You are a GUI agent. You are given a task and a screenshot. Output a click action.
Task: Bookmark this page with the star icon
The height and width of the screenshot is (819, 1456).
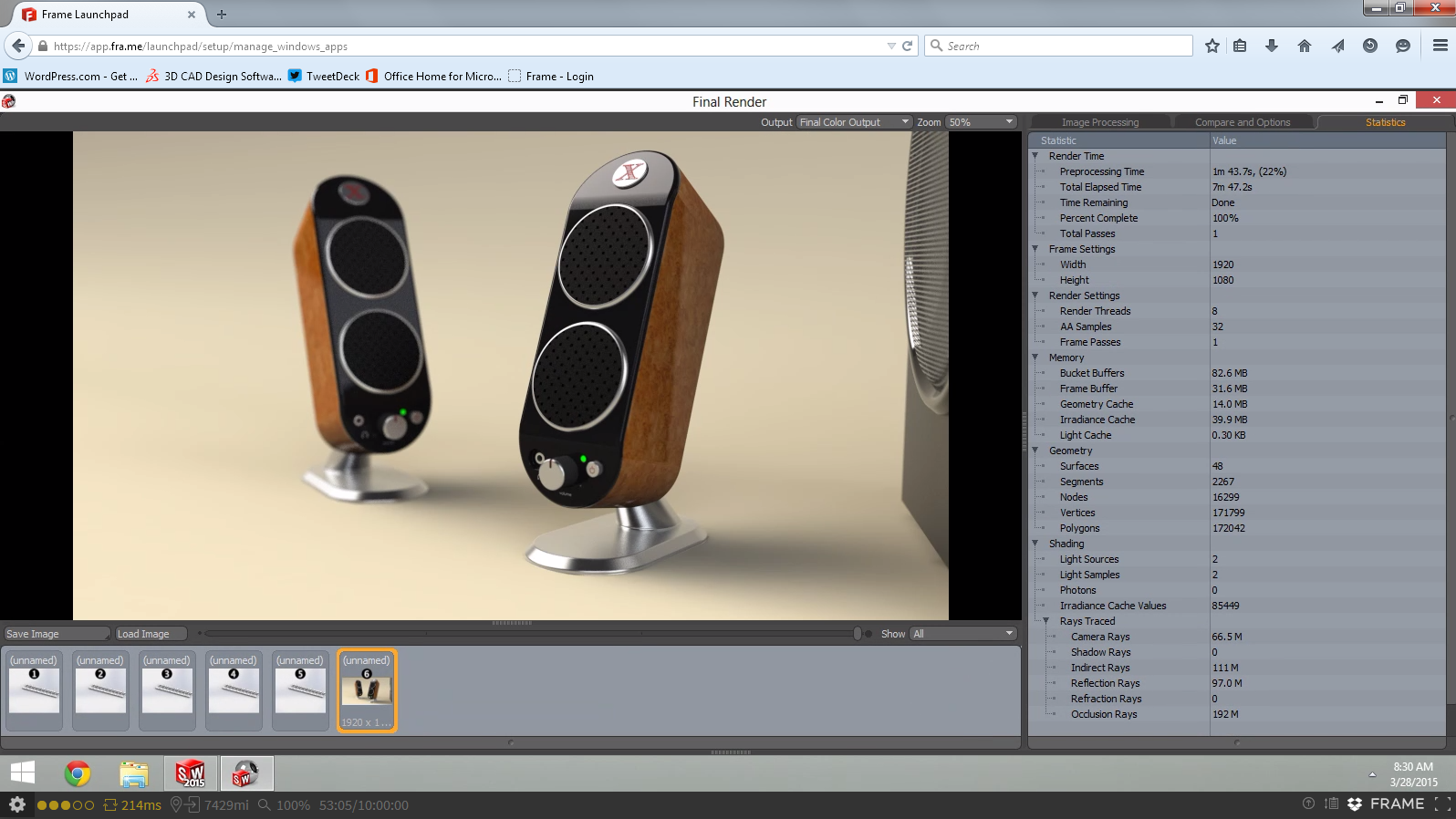pos(1212,46)
